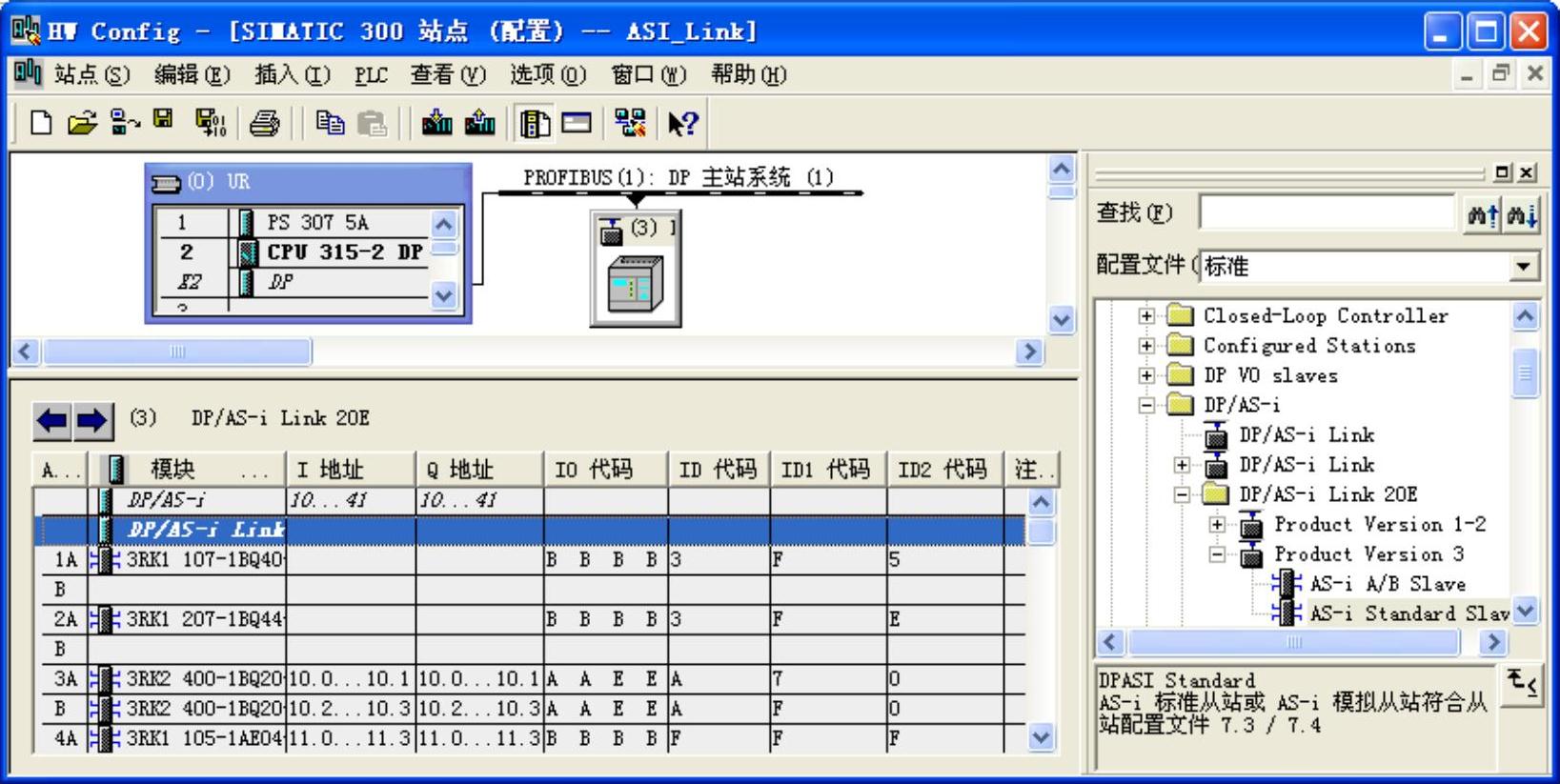Expand the Configured Stations folder
The width and height of the screenshot is (1560, 784).
1146,346
